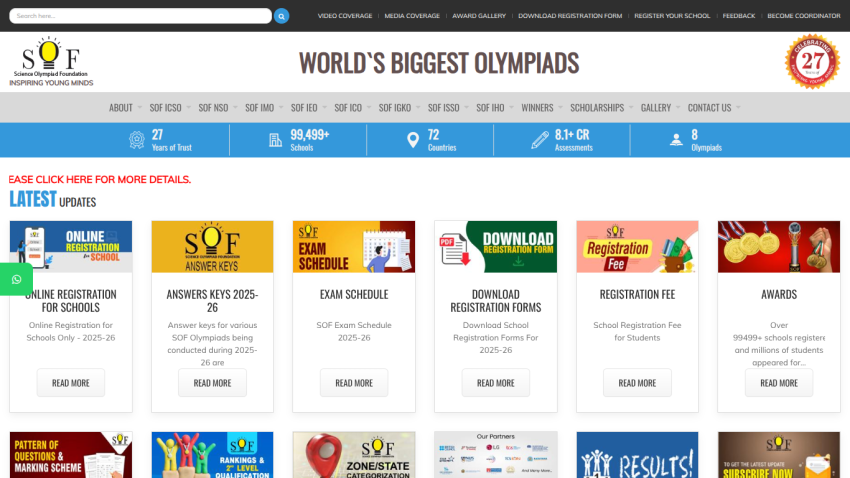Click Read More under Exam Schedule
850x478 pixels.
[354, 383]
